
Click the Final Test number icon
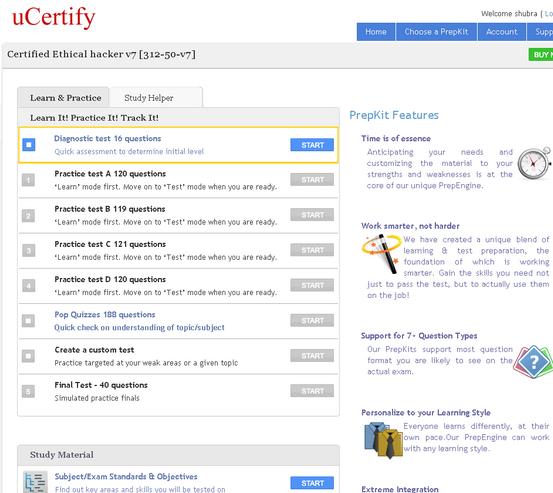pos(28,391)
